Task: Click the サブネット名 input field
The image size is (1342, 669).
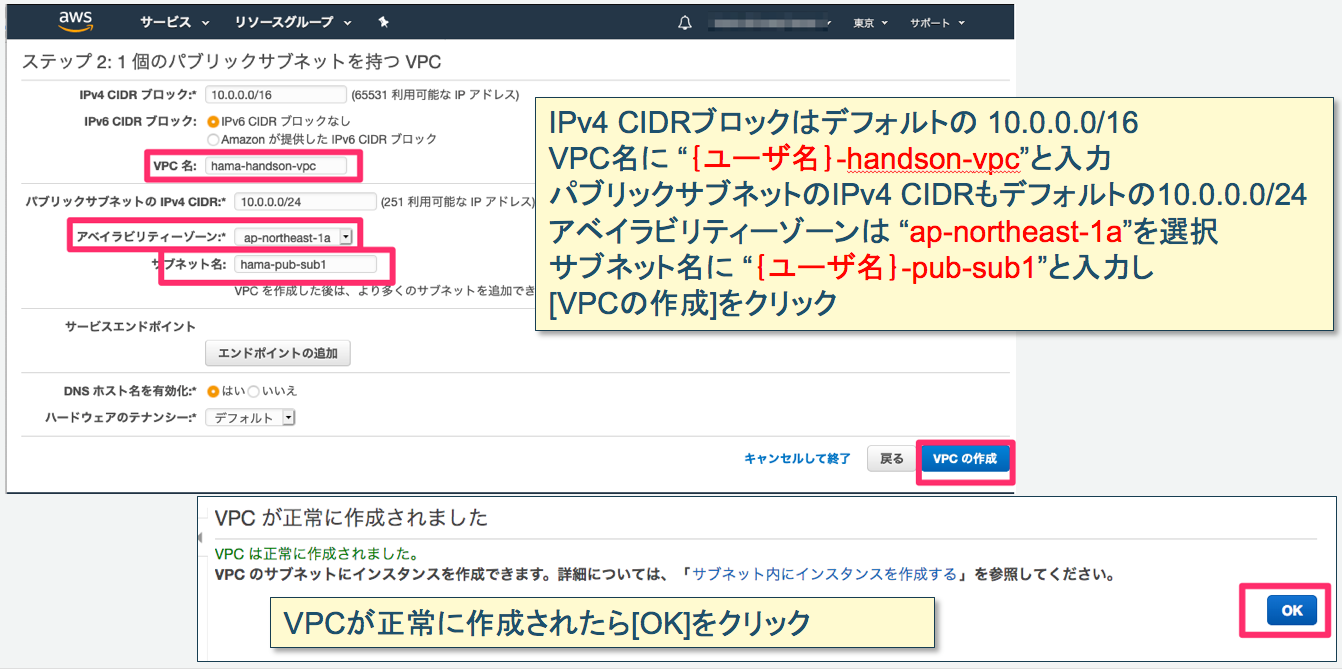Action: coord(305,265)
